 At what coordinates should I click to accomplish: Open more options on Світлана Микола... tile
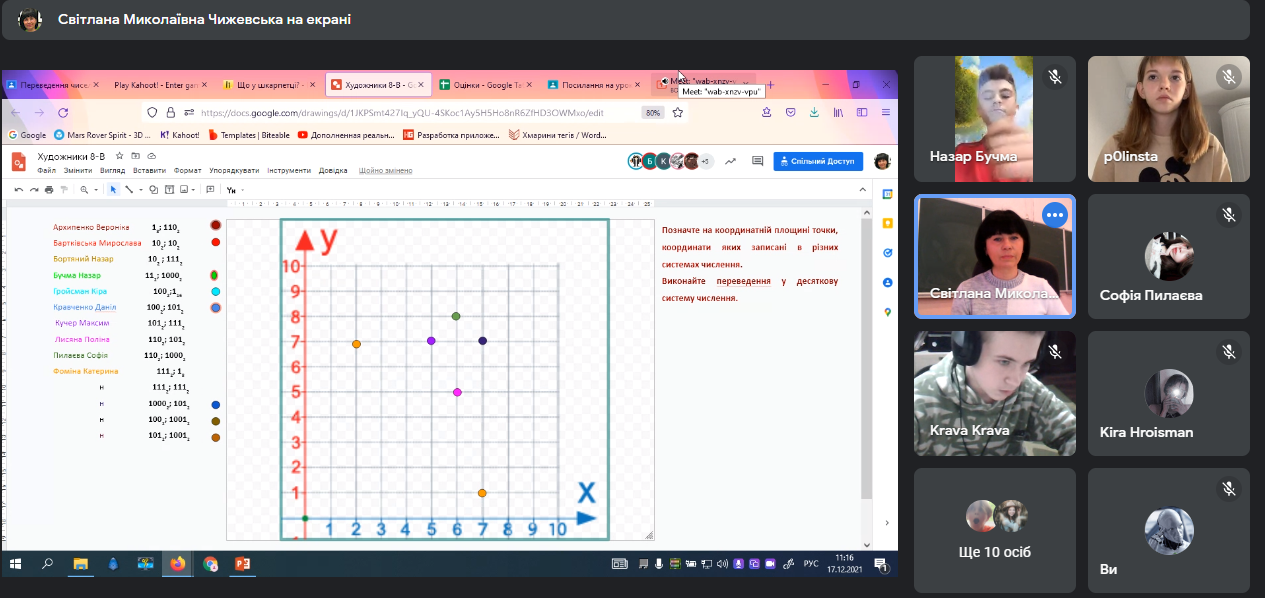1054,215
